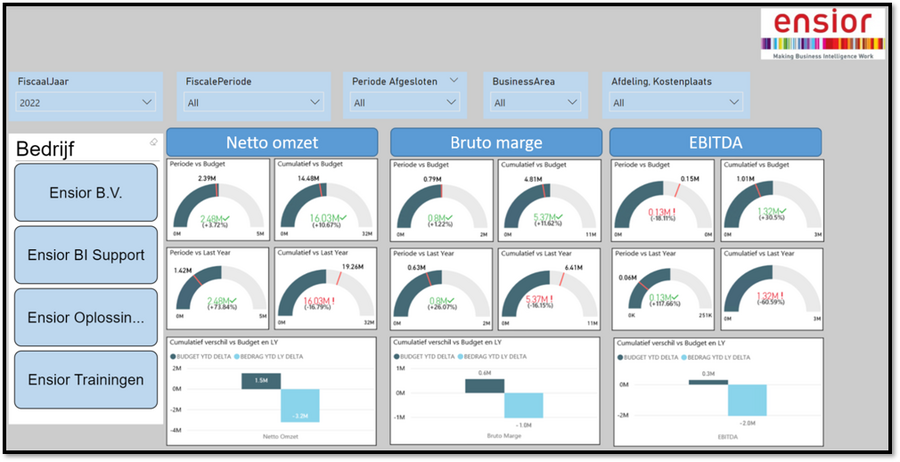Click the (-60.59%) percentage label
This screenshot has width=900, height=462.
click(x=771, y=302)
